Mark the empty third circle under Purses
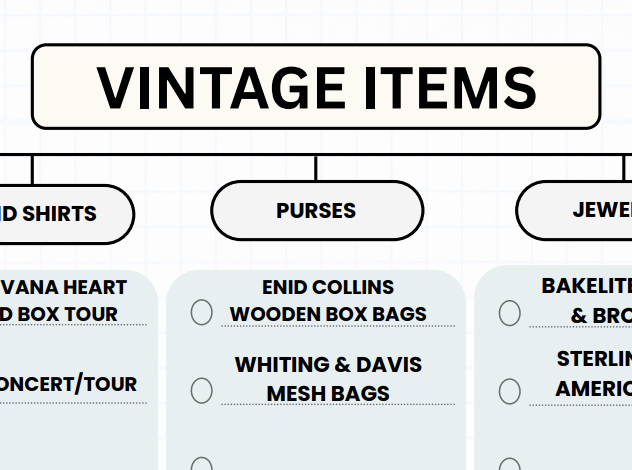The width and height of the screenshot is (632, 470). coord(201,465)
